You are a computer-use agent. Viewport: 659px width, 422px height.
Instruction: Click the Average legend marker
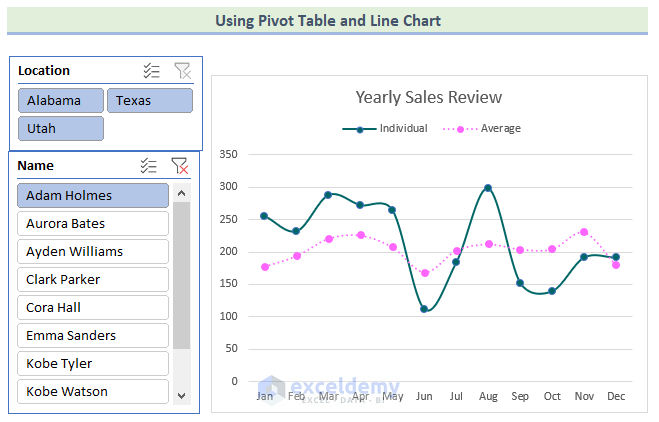[460, 129]
